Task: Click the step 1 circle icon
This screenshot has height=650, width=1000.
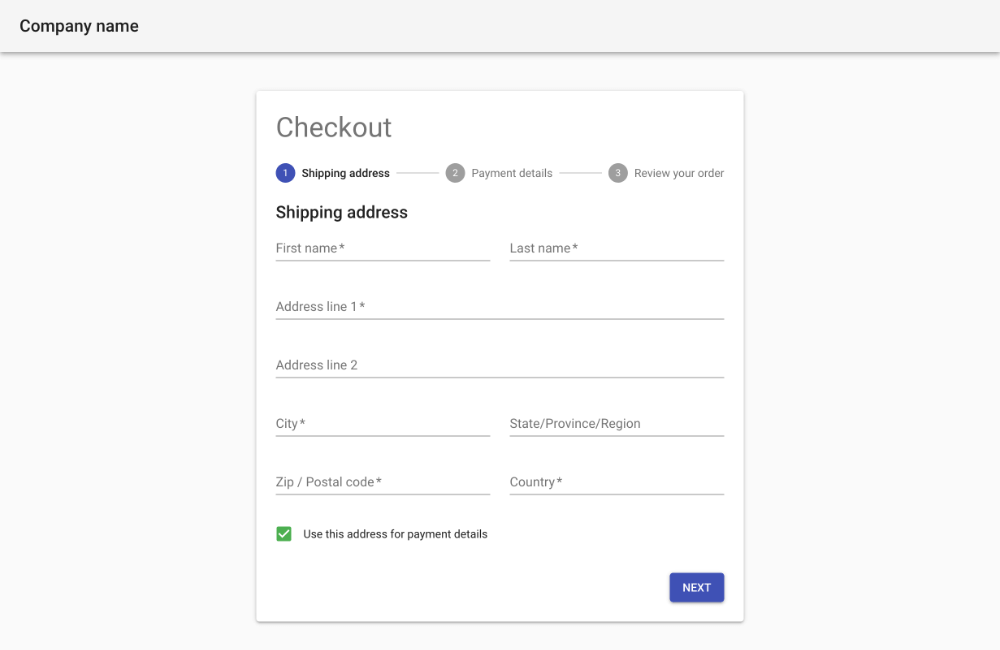Action: [286, 173]
